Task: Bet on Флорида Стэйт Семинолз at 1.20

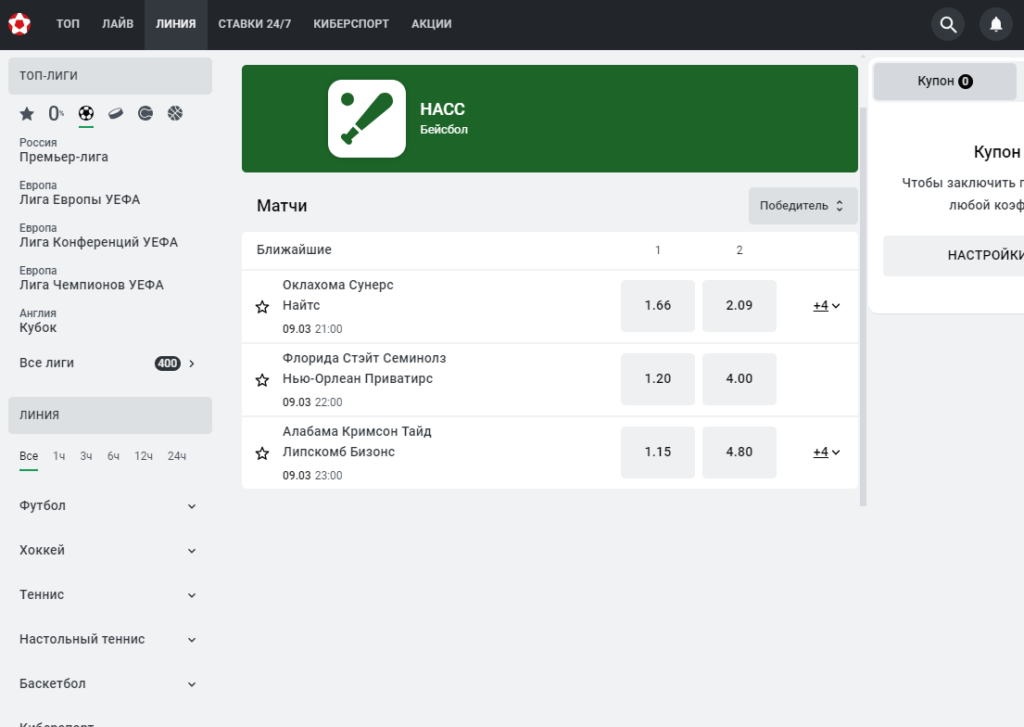Action: (658, 379)
